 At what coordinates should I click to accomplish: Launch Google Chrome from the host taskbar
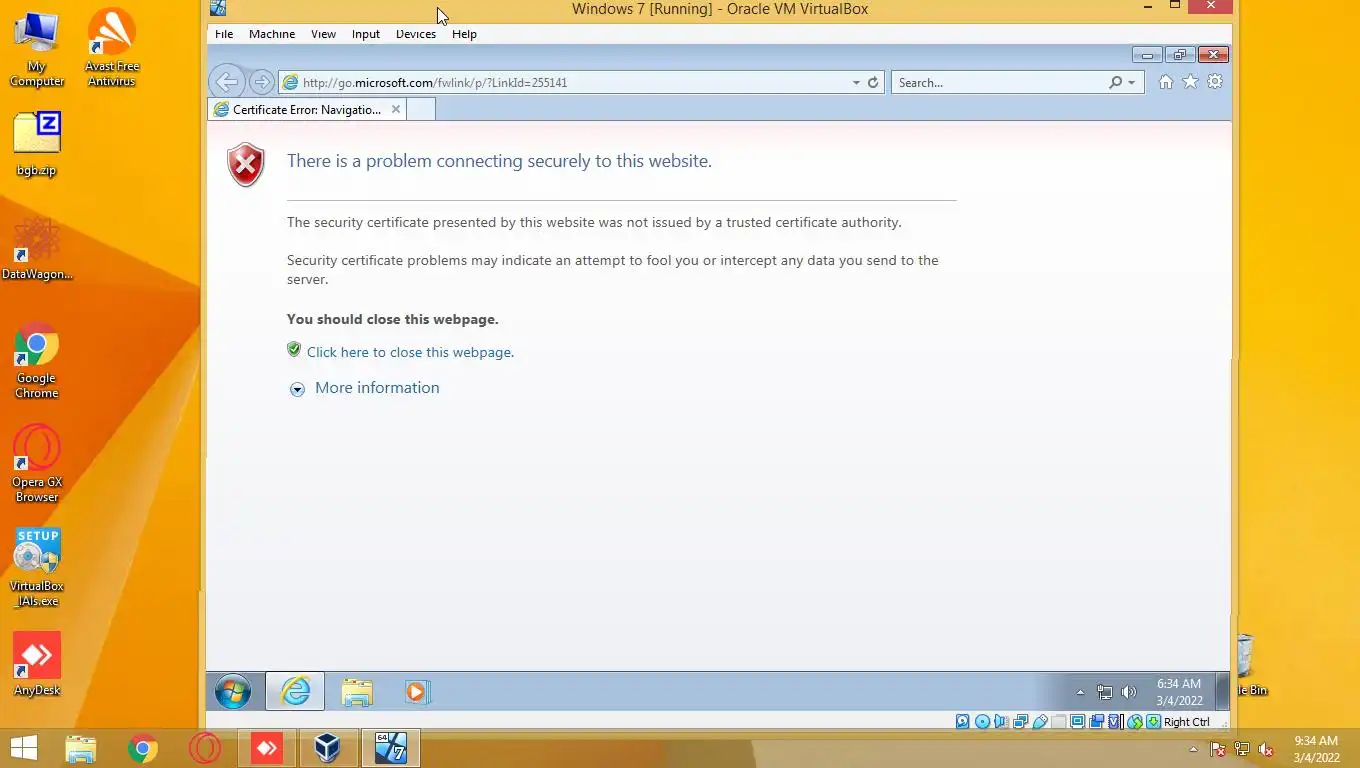click(x=143, y=748)
